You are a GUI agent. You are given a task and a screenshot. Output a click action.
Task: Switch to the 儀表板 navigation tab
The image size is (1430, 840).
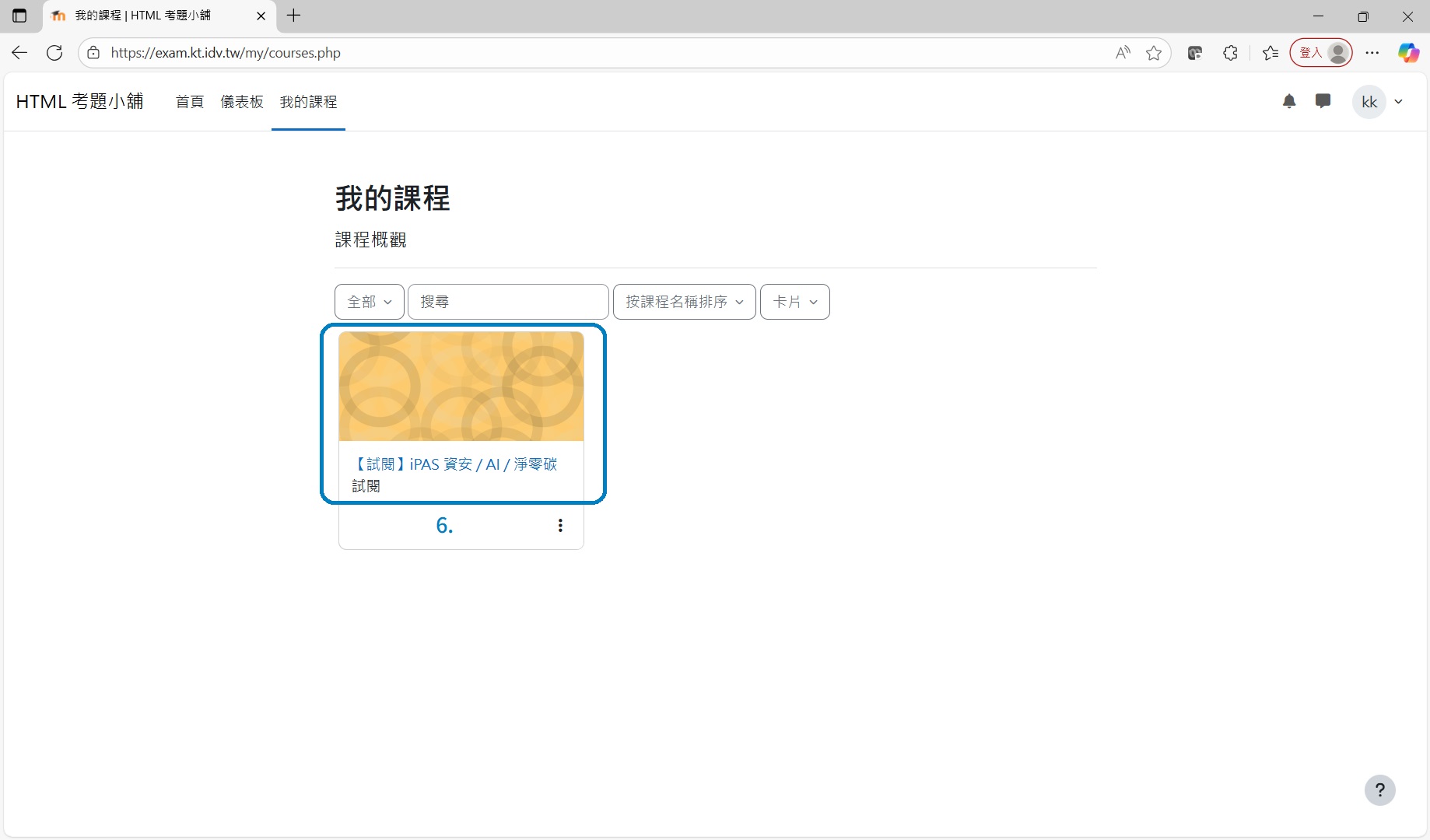242,102
